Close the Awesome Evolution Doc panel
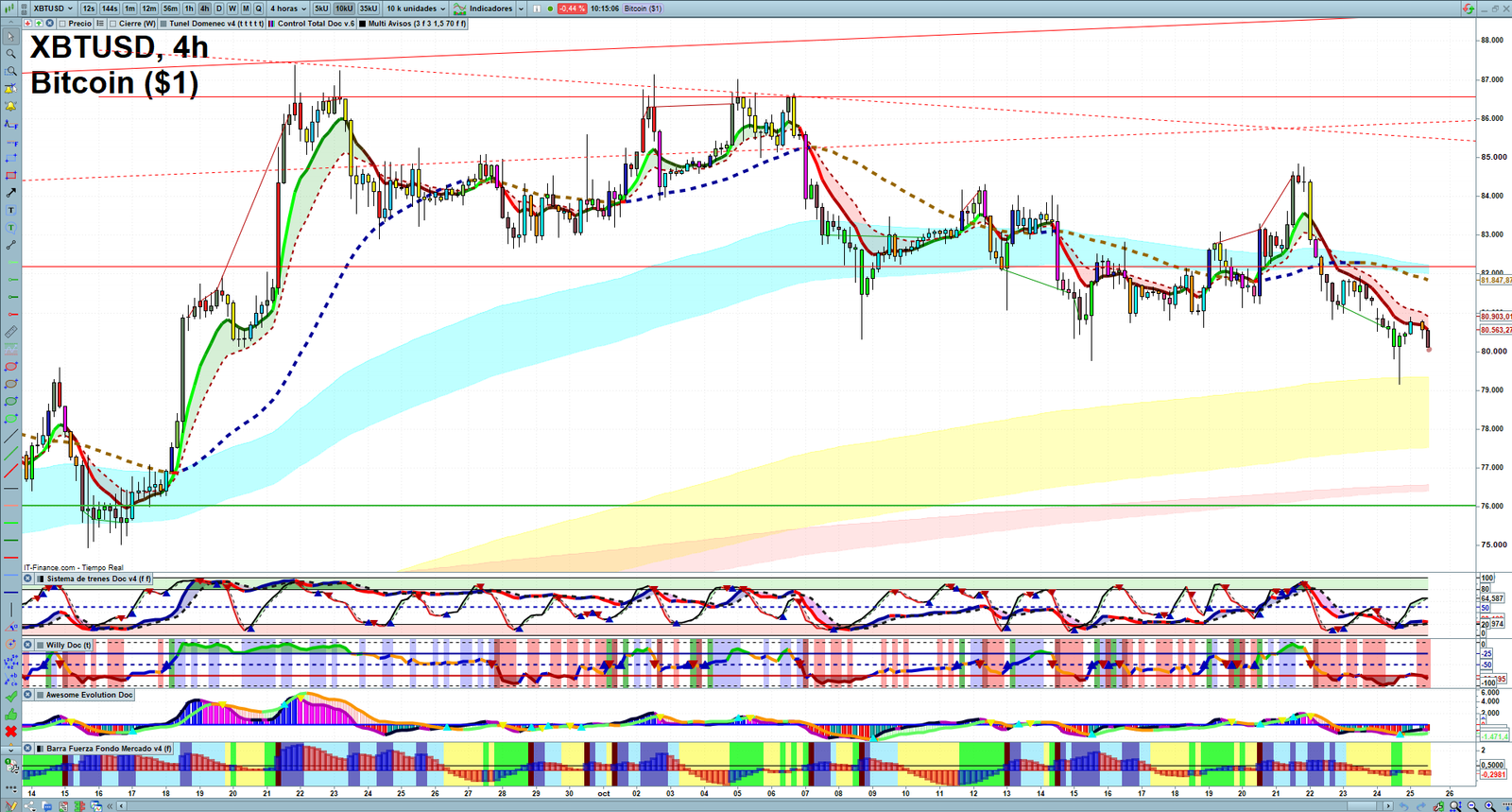 click(27, 695)
